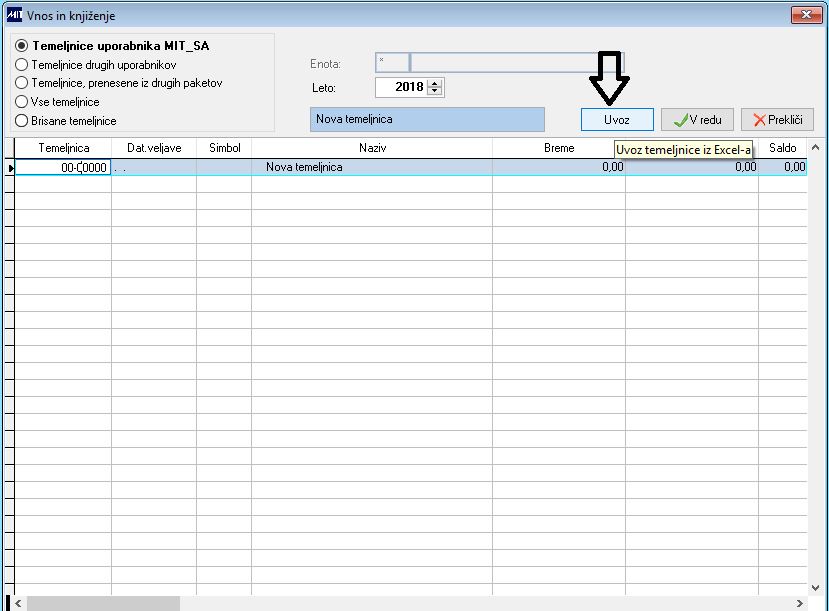
Task: Click the Temeljnica column header
Action: click(x=63, y=148)
